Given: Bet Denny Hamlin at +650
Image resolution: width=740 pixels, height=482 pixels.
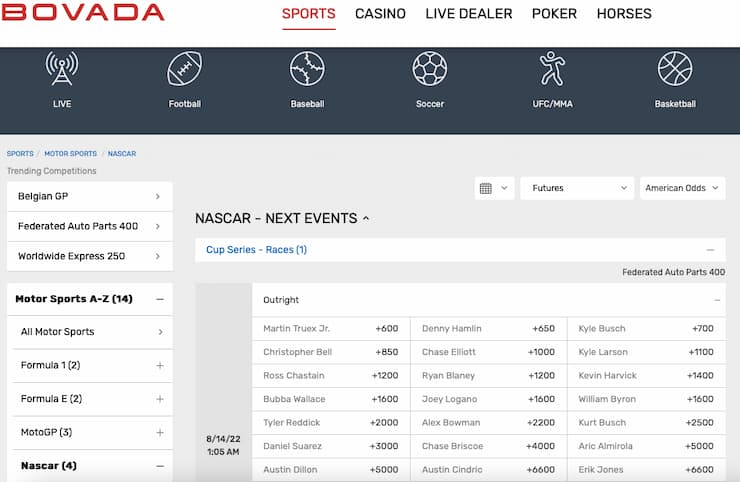Looking at the screenshot, I should [x=488, y=329].
